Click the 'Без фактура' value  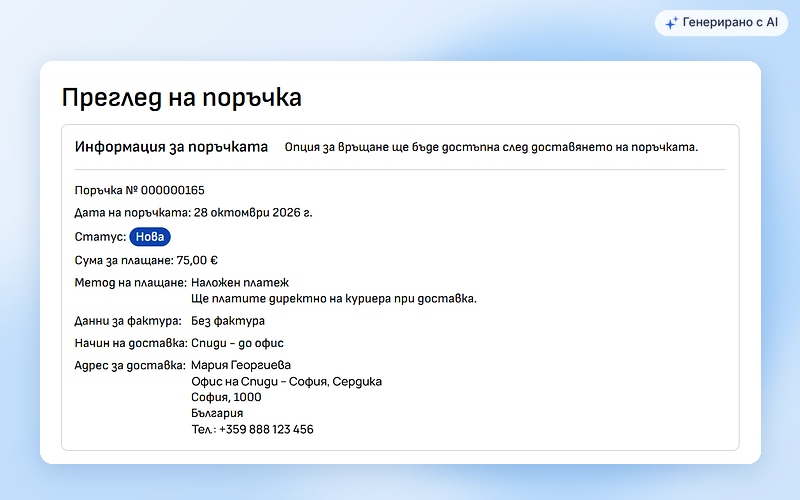click(228, 321)
